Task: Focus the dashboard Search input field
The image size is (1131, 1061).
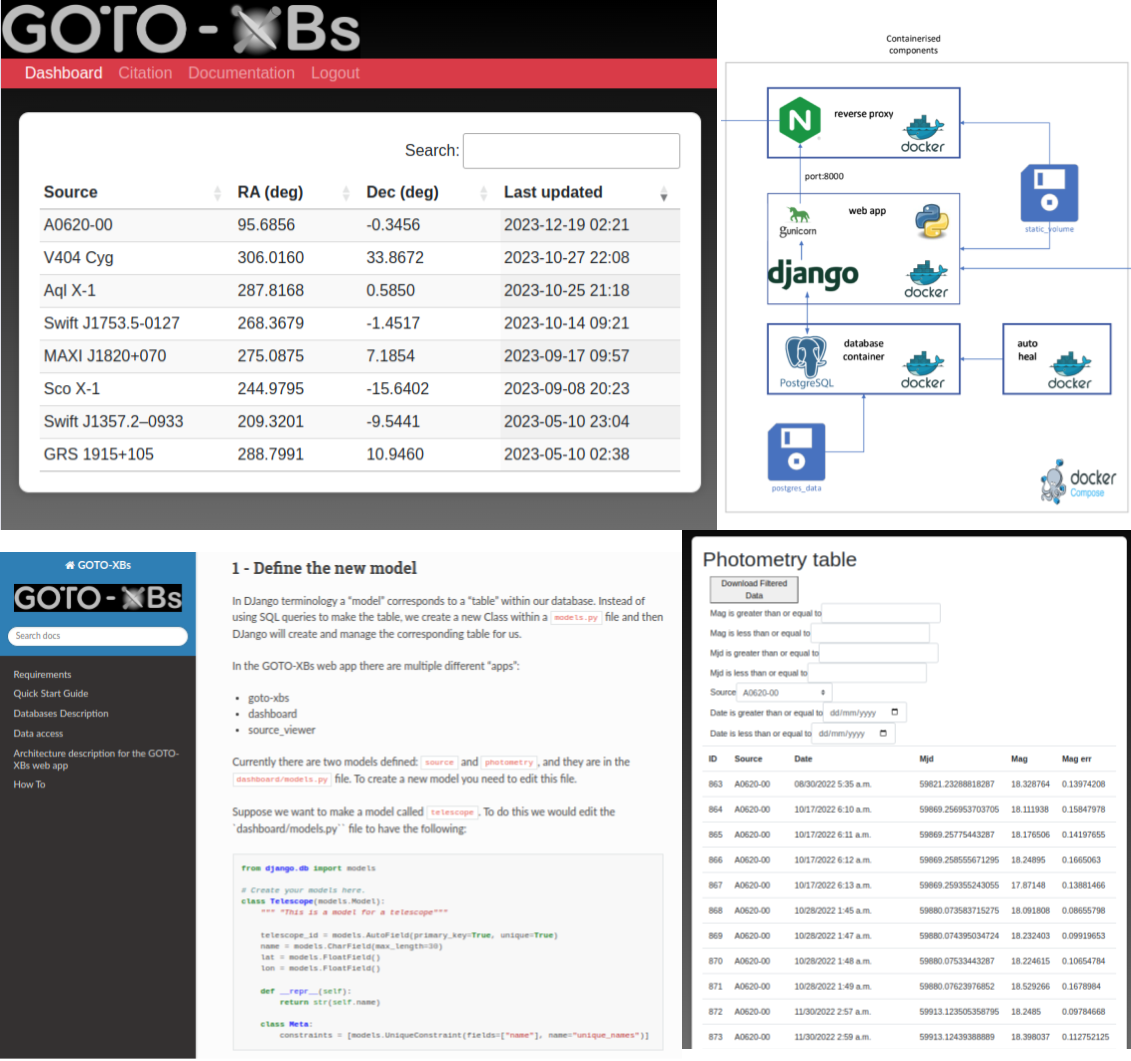Action: [x=571, y=151]
